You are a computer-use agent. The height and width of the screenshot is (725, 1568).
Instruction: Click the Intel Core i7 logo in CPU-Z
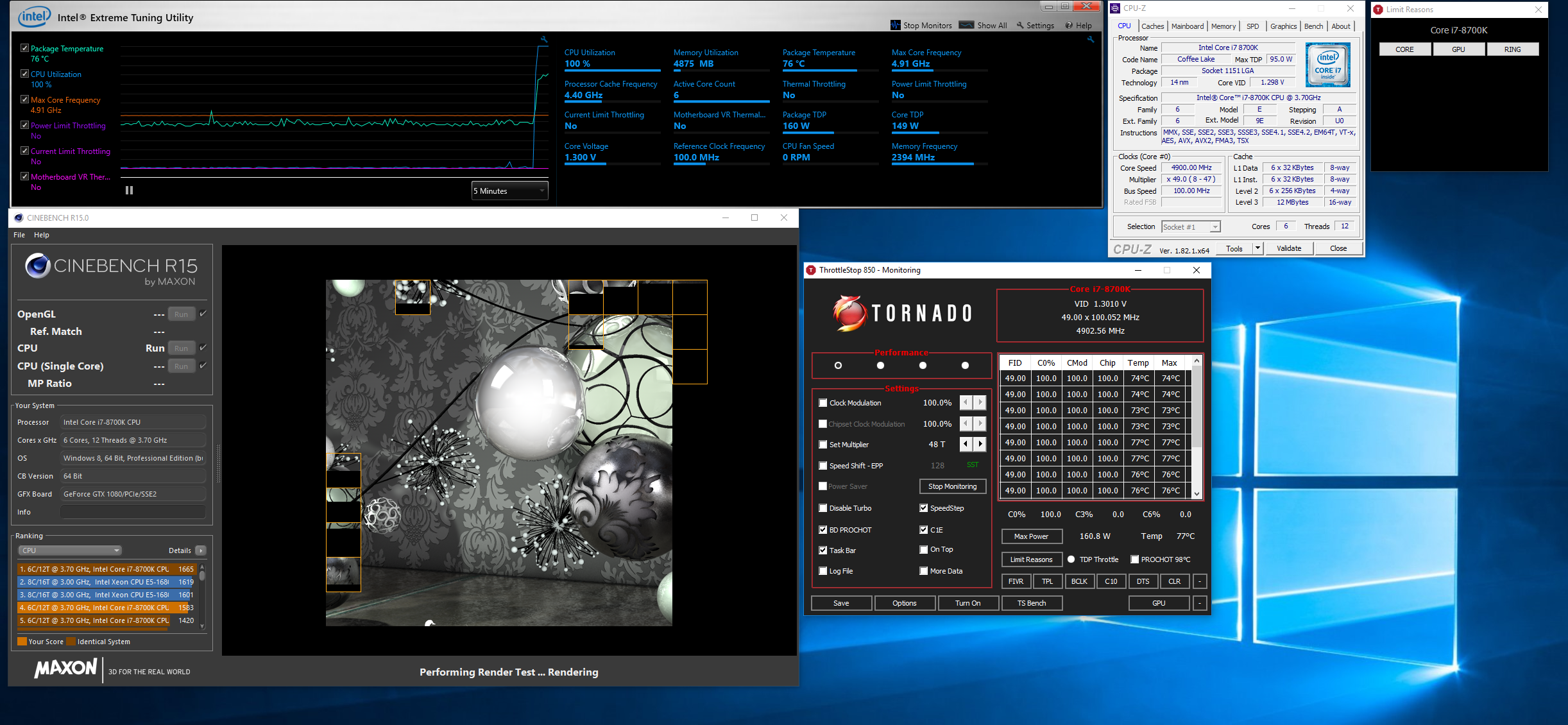(x=1328, y=65)
